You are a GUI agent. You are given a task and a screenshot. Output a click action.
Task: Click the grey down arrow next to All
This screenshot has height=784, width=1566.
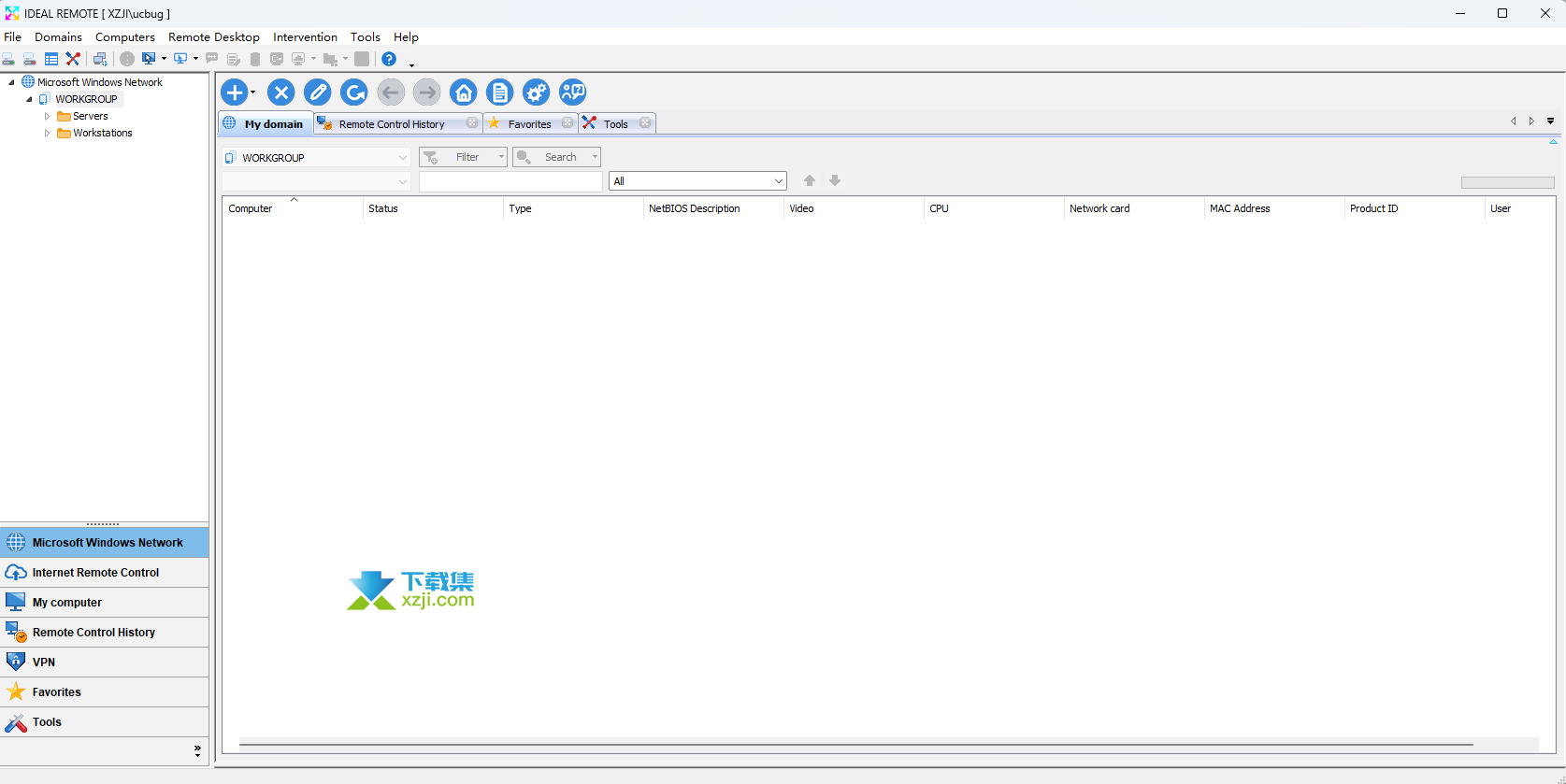(x=835, y=180)
